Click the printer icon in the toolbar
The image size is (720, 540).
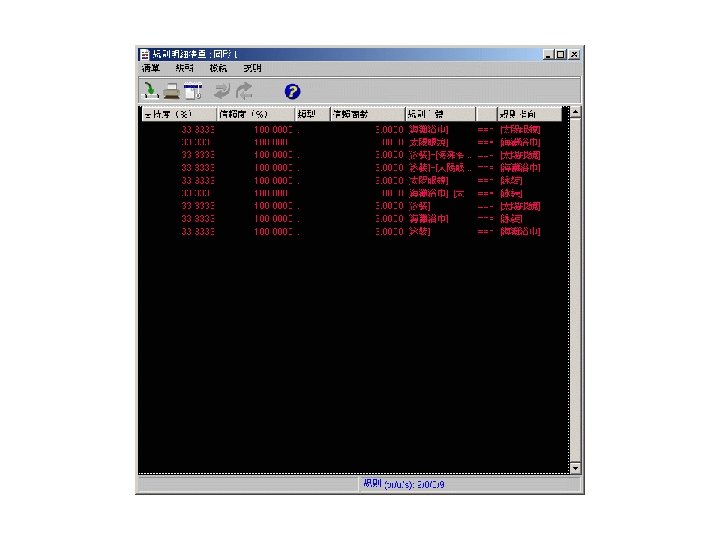coord(172,91)
